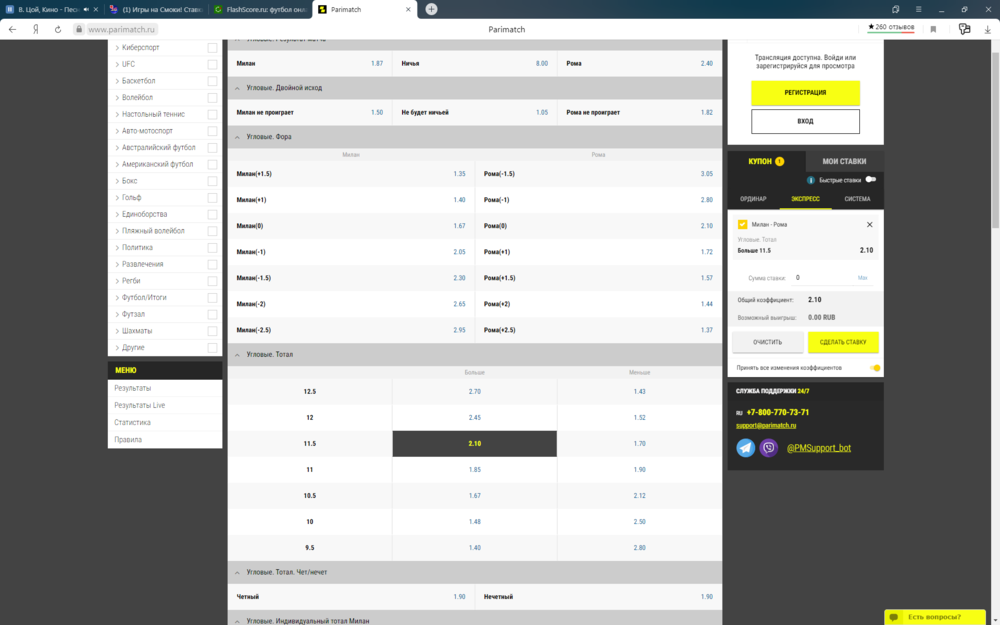The height and width of the screenshot is (625, 1000).
Task: Collapse the Угловые. Тотал. Чет/нечет section
Action: (237, 573)
